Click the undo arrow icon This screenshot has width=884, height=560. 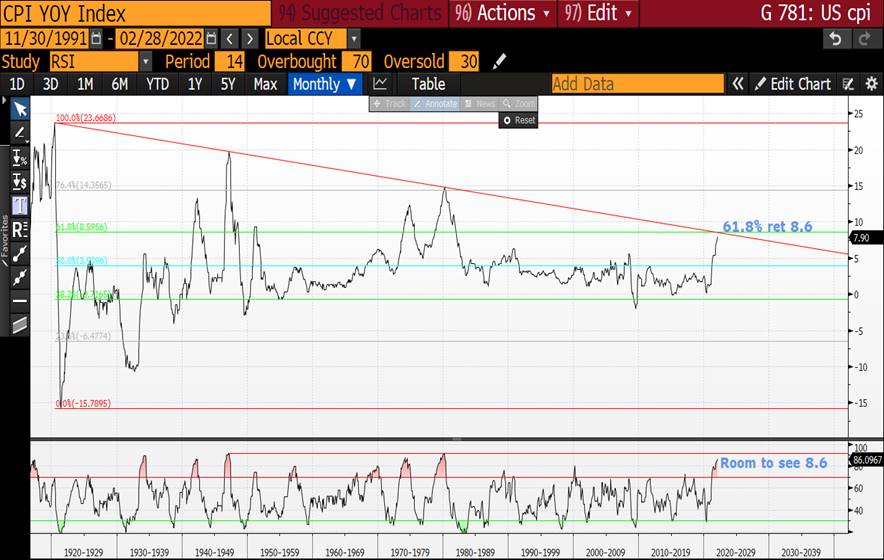pos(836,39)
